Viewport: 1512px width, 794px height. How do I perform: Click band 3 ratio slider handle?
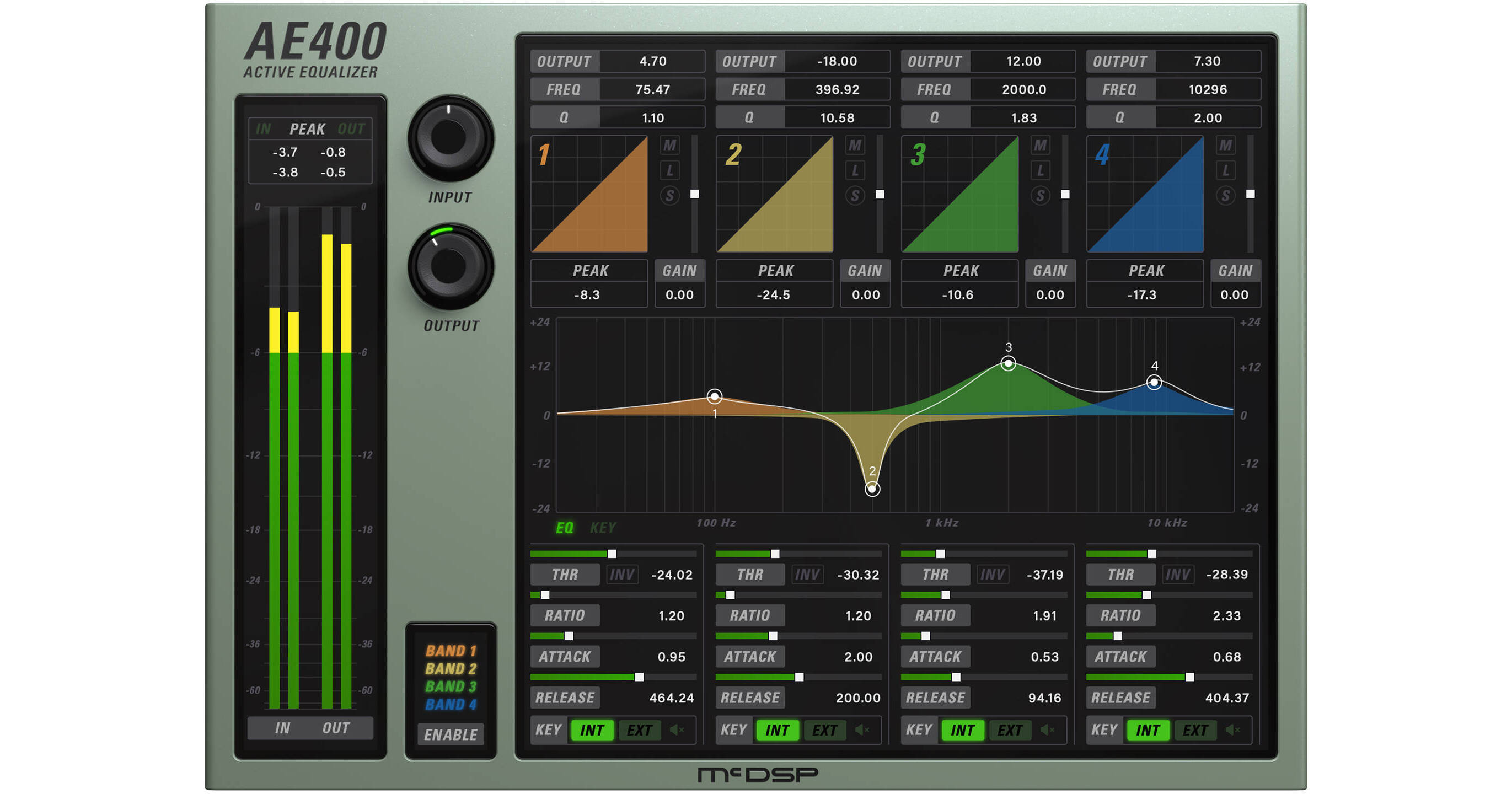pyautogui.click(x=945, y=595)
